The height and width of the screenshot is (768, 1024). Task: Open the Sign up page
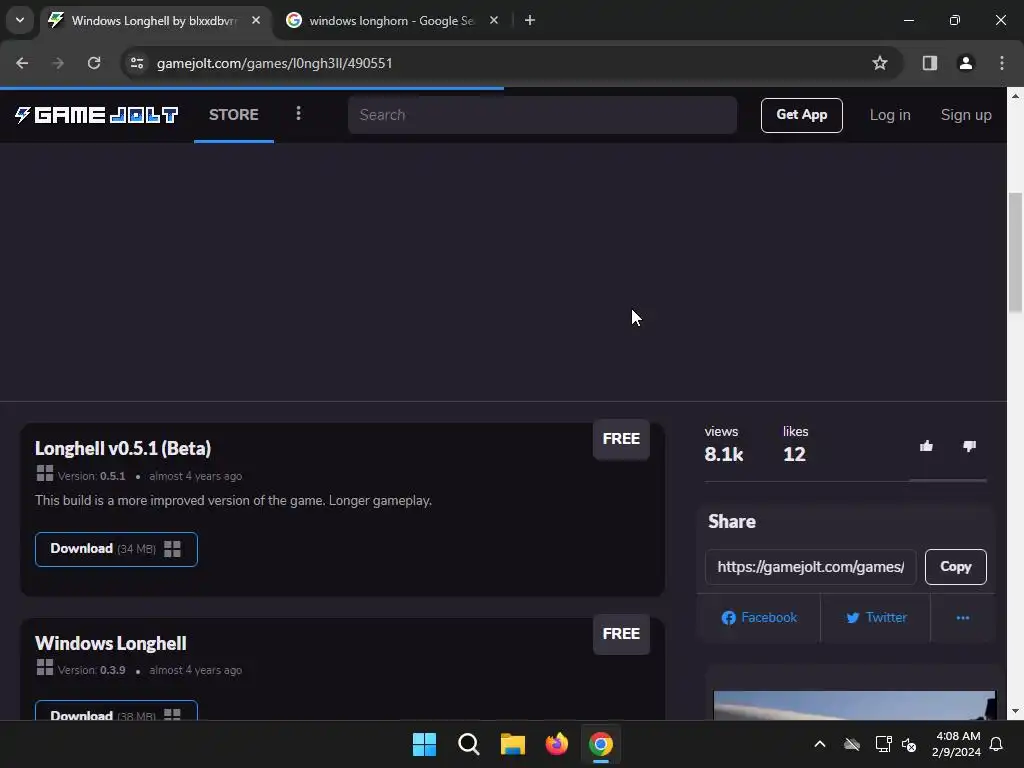[966, 115]
